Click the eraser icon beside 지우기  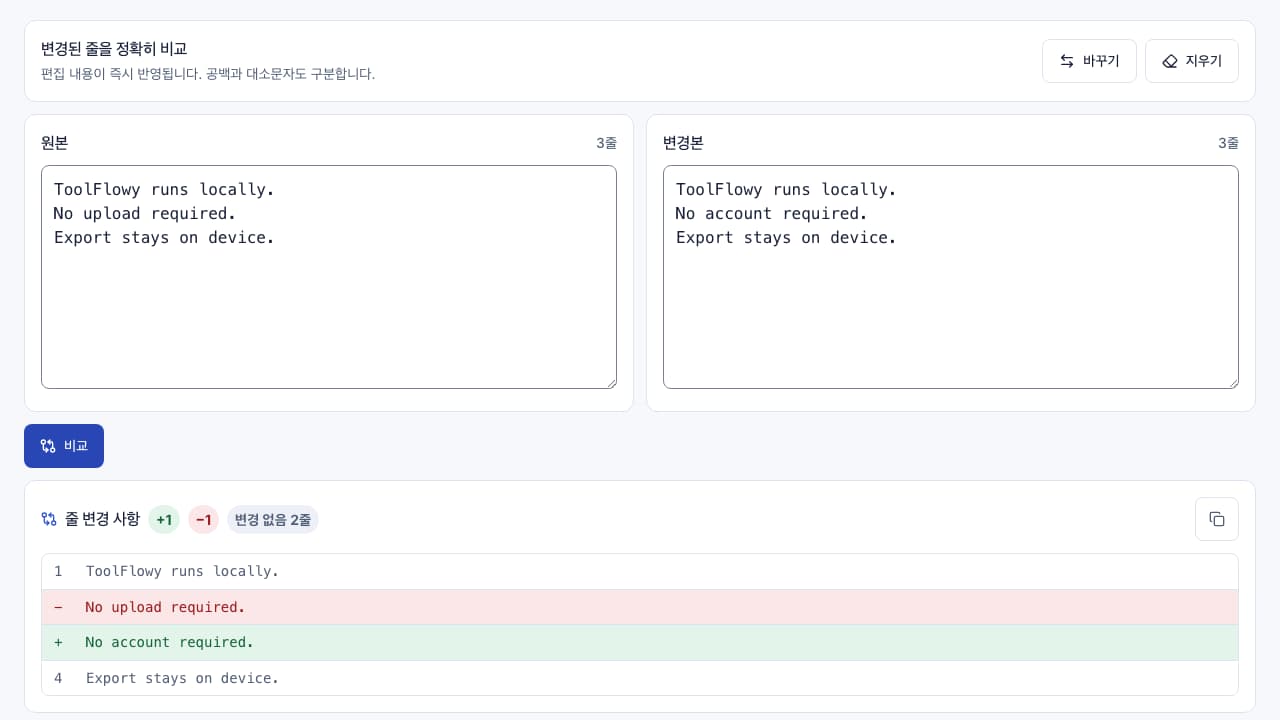coord(1170,61)
